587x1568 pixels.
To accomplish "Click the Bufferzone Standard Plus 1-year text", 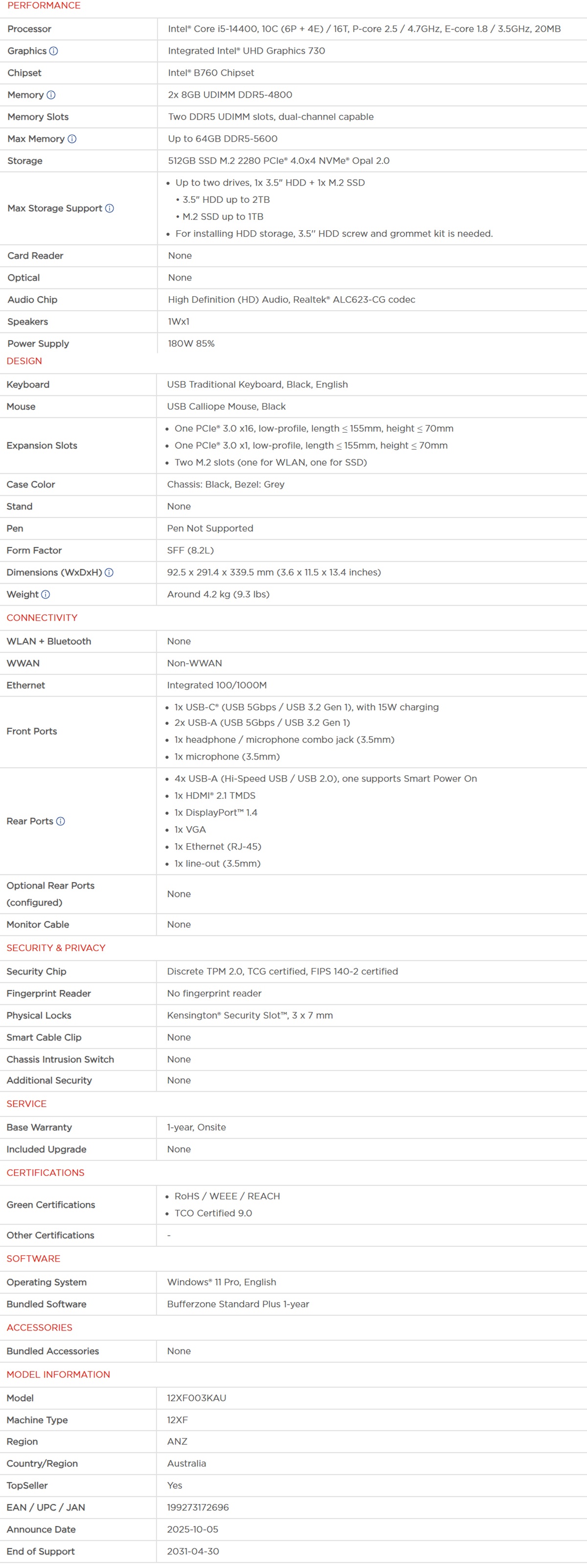I will 238,1304.
